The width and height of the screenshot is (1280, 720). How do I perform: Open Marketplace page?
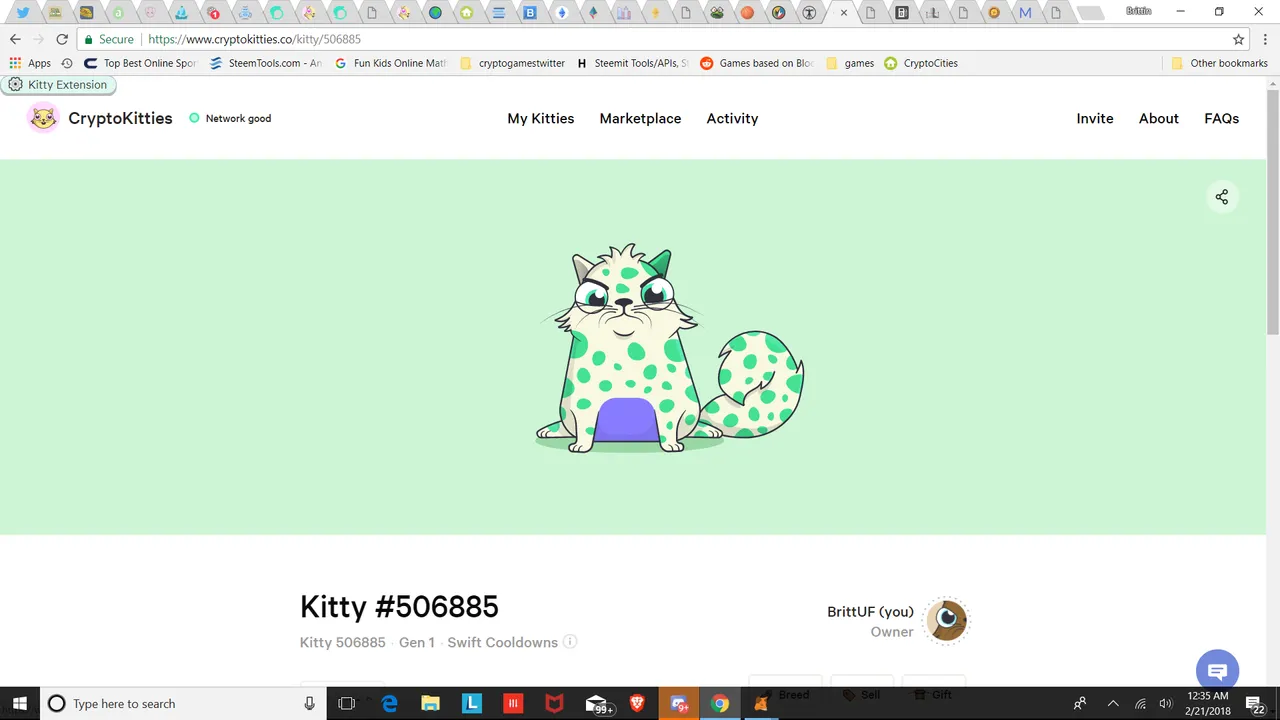(640, 118)
